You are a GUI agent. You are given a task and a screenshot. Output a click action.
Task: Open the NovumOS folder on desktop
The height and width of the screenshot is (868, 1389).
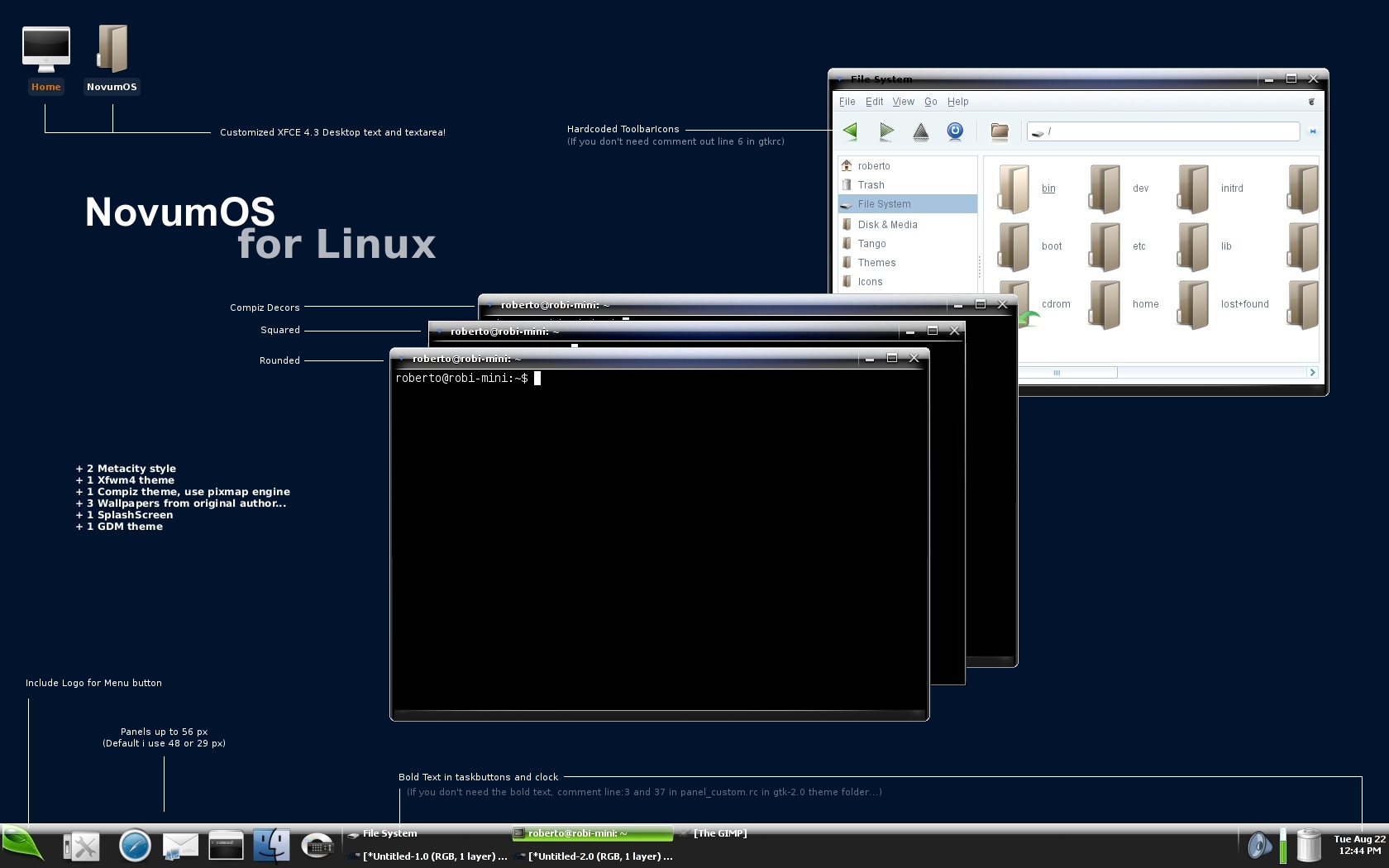(112, 60)
